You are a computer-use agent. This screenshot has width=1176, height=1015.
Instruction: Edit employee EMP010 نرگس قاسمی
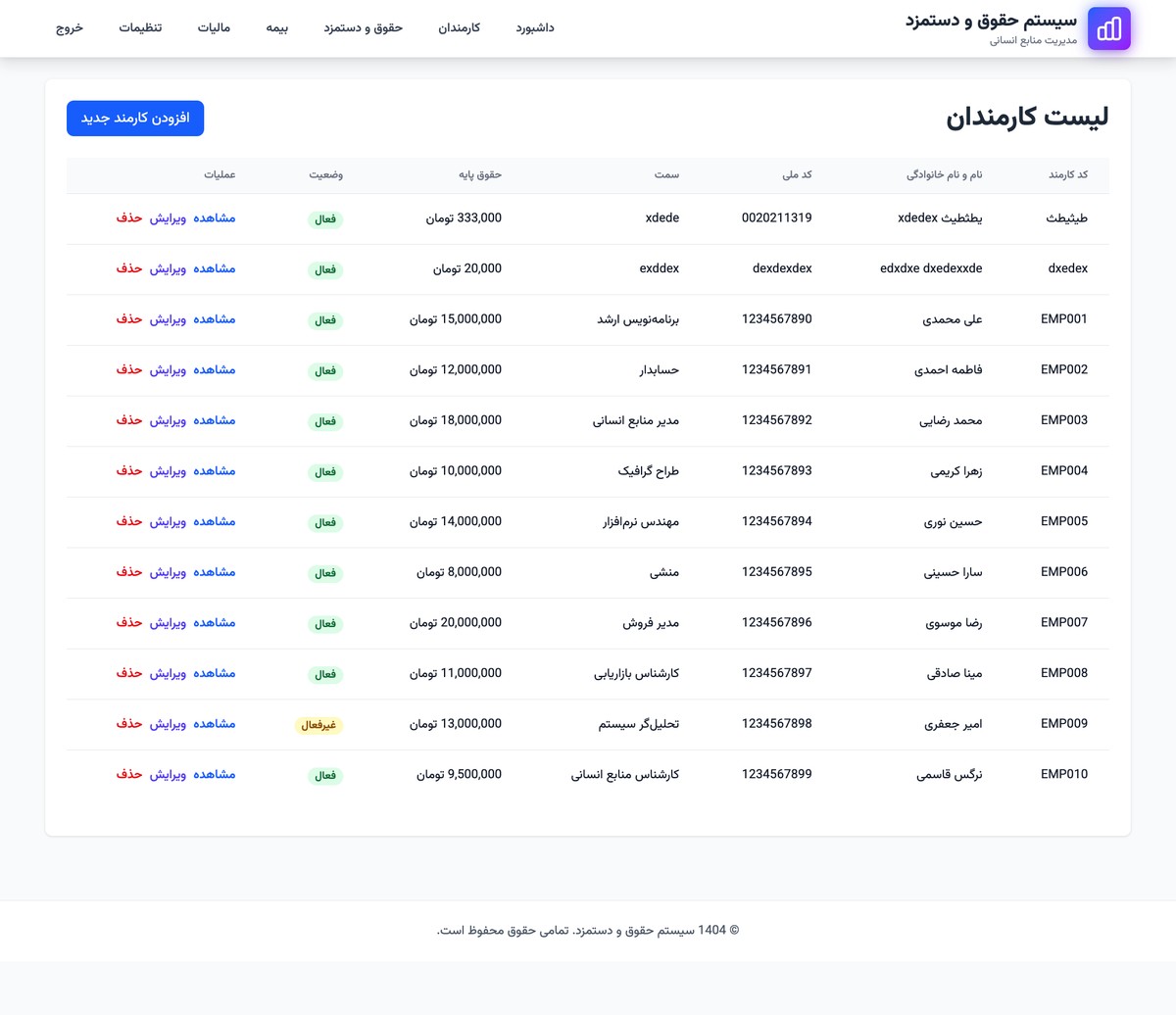[x=168, y=775]
